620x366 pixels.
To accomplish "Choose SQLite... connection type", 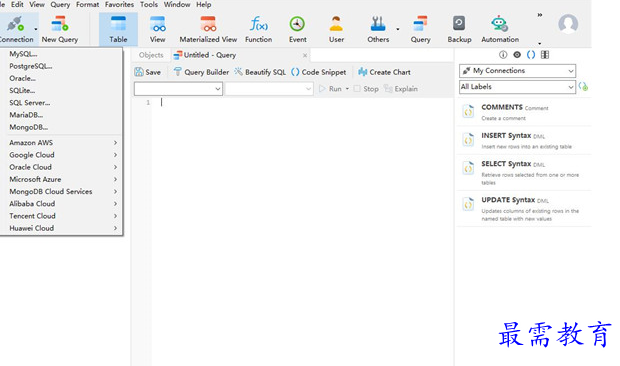I will (x=61, y=91).
